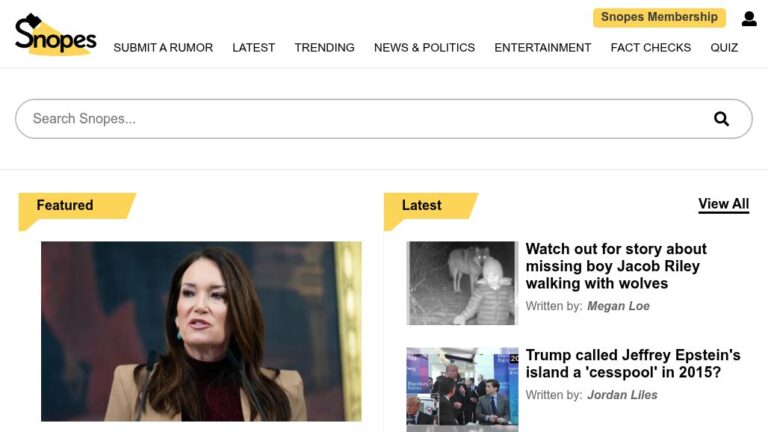Click the Snopes logo
768x432 pixels.
pyautogui.click(x=55, y=34)
